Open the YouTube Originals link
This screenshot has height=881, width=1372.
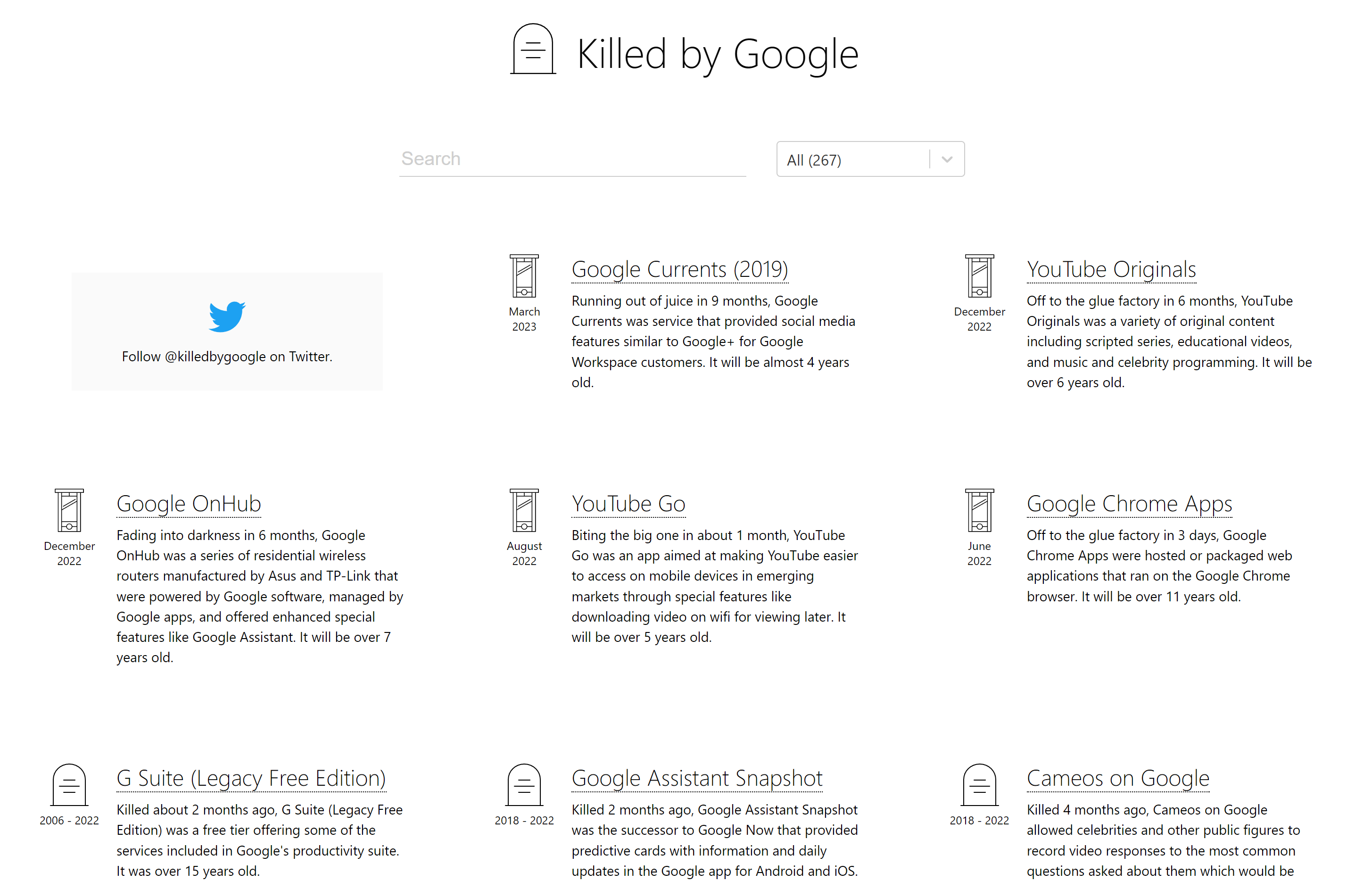tap(1111, 269)
